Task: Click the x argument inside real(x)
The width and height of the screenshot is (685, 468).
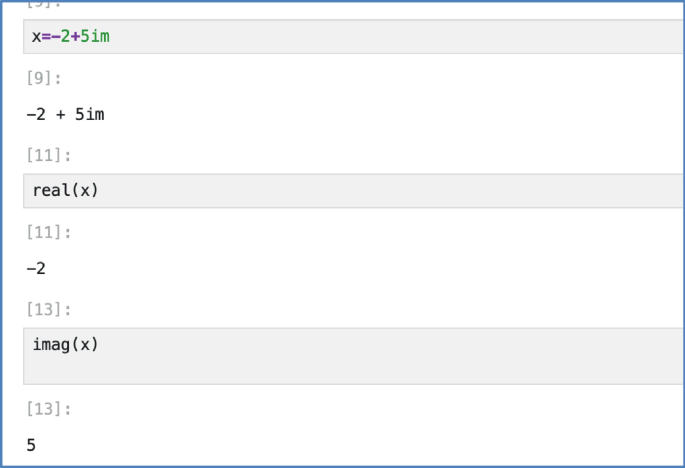Action: pyautogui.click(x=83, y=190)
